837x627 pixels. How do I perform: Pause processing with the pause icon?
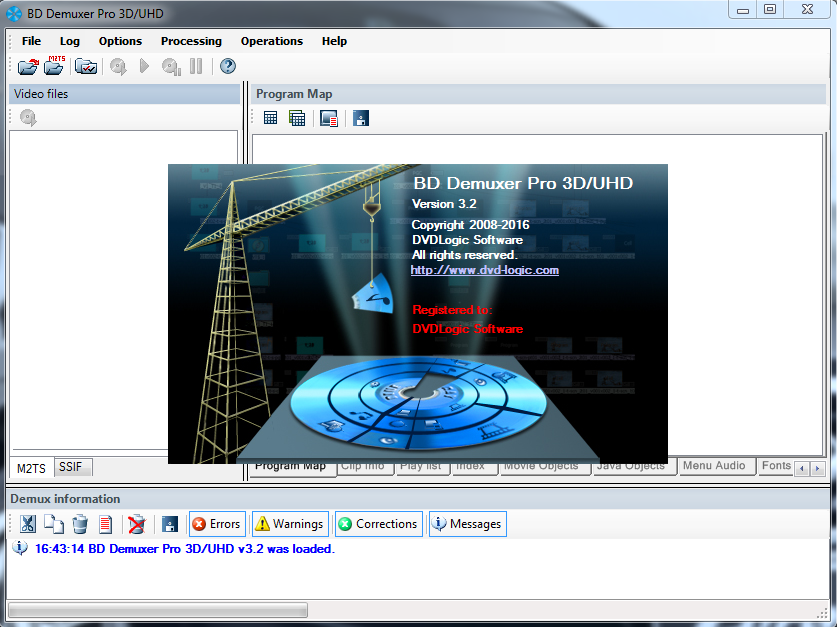click(196, 66)
